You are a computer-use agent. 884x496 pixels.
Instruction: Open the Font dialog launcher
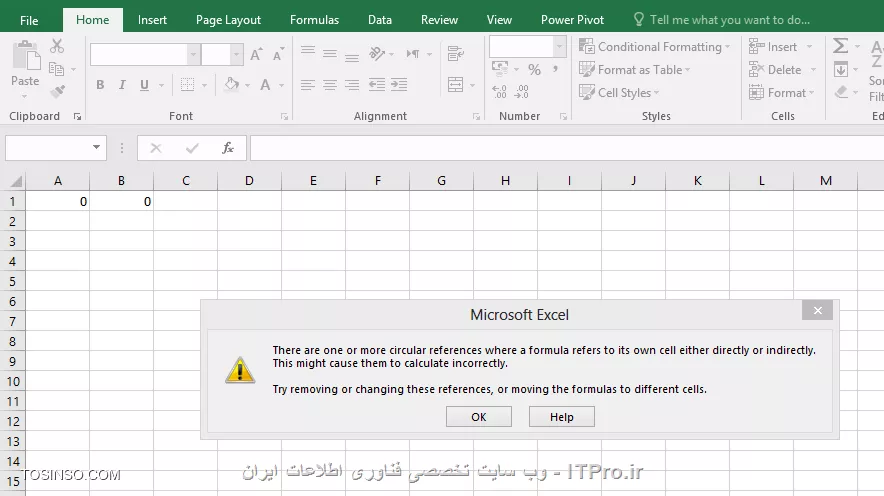click(284, 117)
